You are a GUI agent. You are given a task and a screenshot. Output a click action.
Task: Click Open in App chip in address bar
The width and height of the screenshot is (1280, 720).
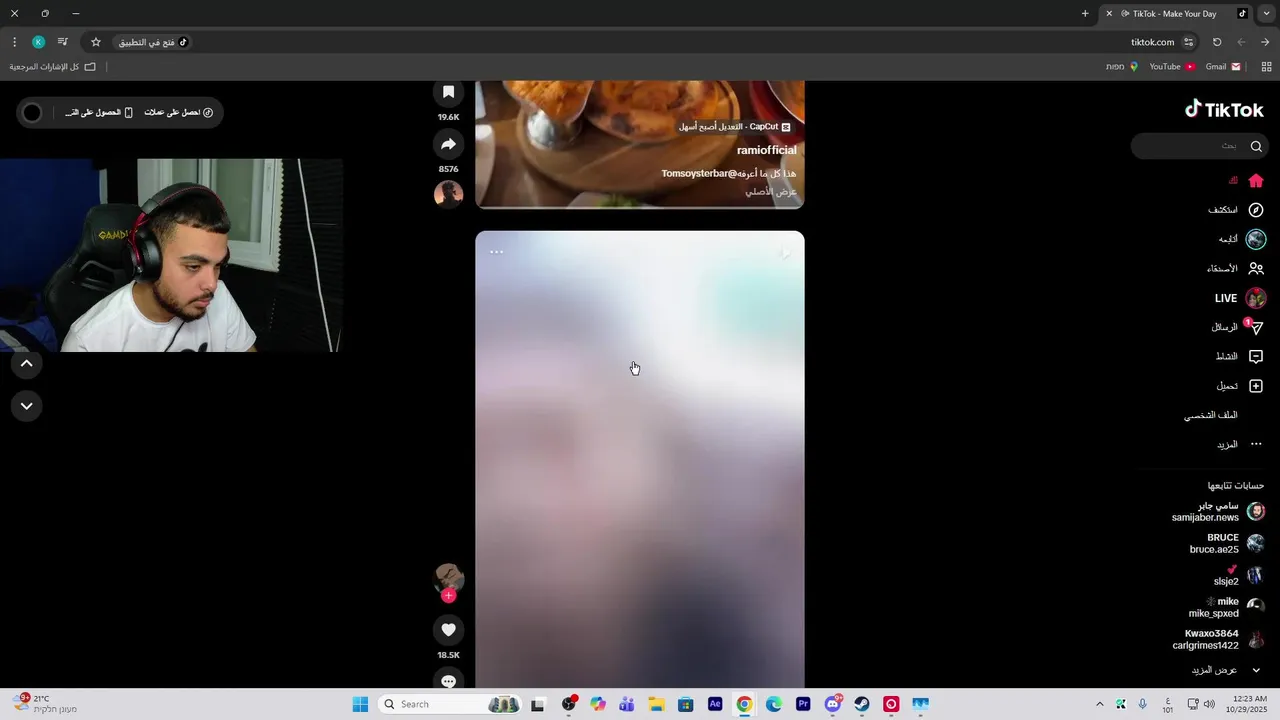click(x=153, y=42)
